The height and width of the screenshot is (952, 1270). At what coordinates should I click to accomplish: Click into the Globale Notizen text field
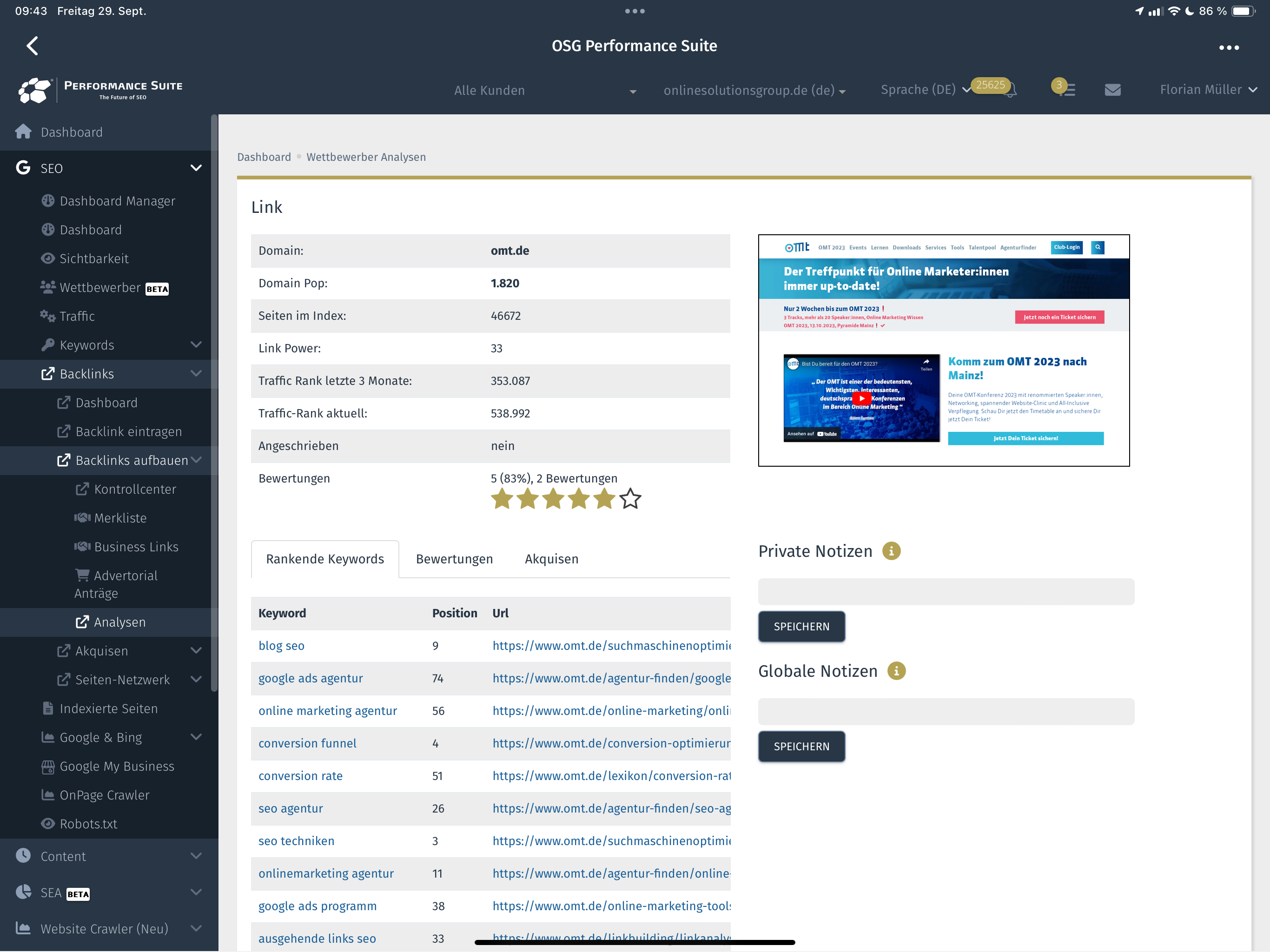946,711
